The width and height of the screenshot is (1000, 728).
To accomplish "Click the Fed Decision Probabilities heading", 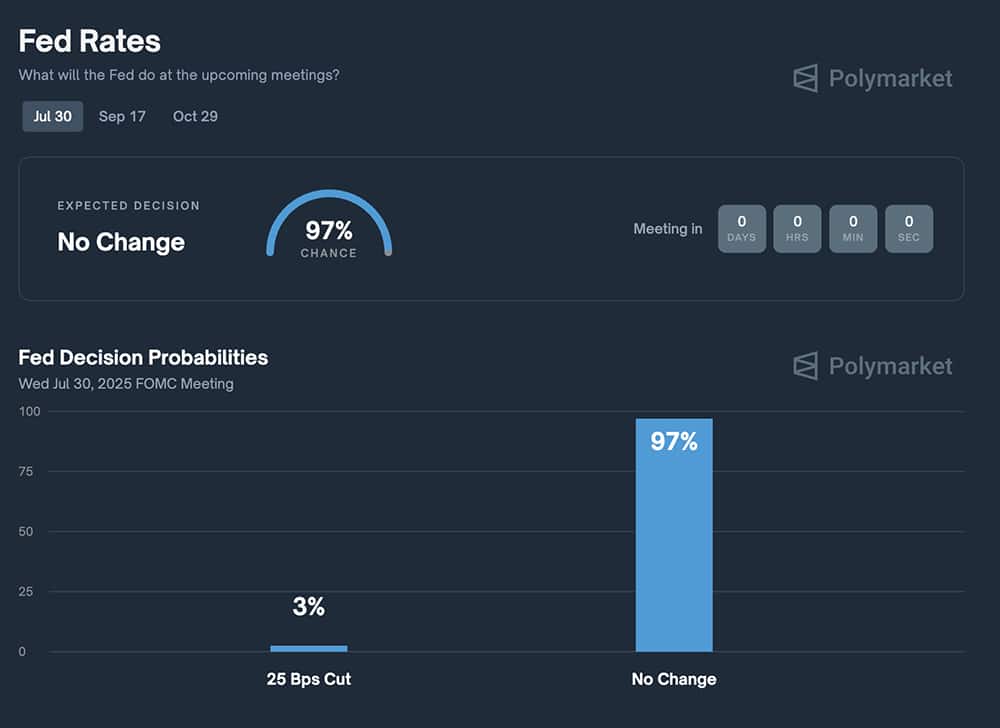I will (x=143, y=357).
